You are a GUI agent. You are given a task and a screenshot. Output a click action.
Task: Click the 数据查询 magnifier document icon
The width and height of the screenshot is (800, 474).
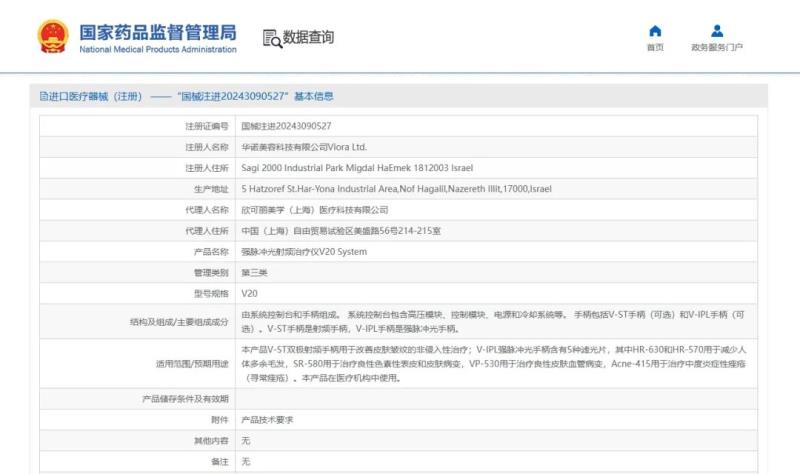[x=271, y=38]
